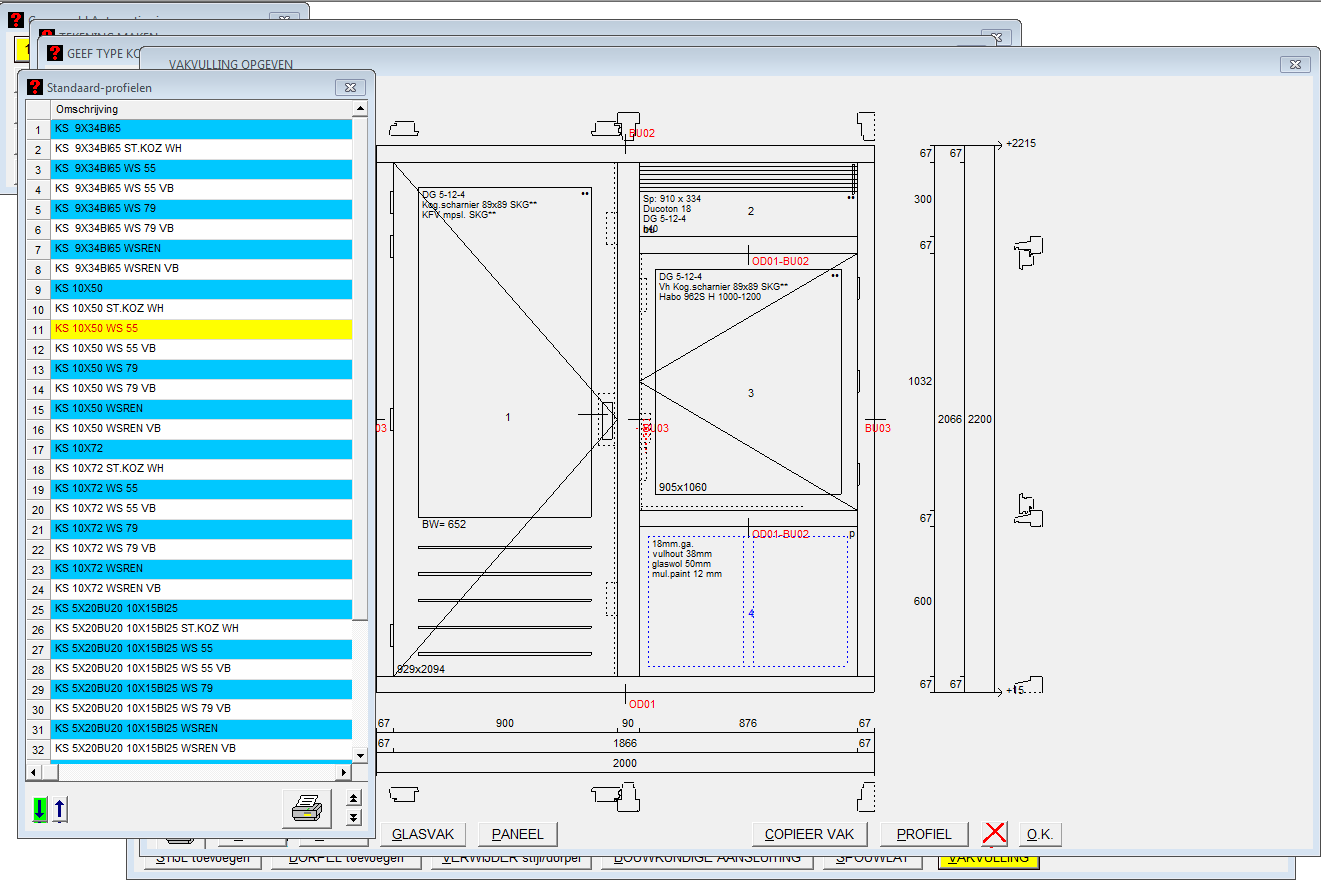Click the profile section icon beside dimension 1032
The width and height of the screenshot is (1321, 880).
coord(1029,254)
